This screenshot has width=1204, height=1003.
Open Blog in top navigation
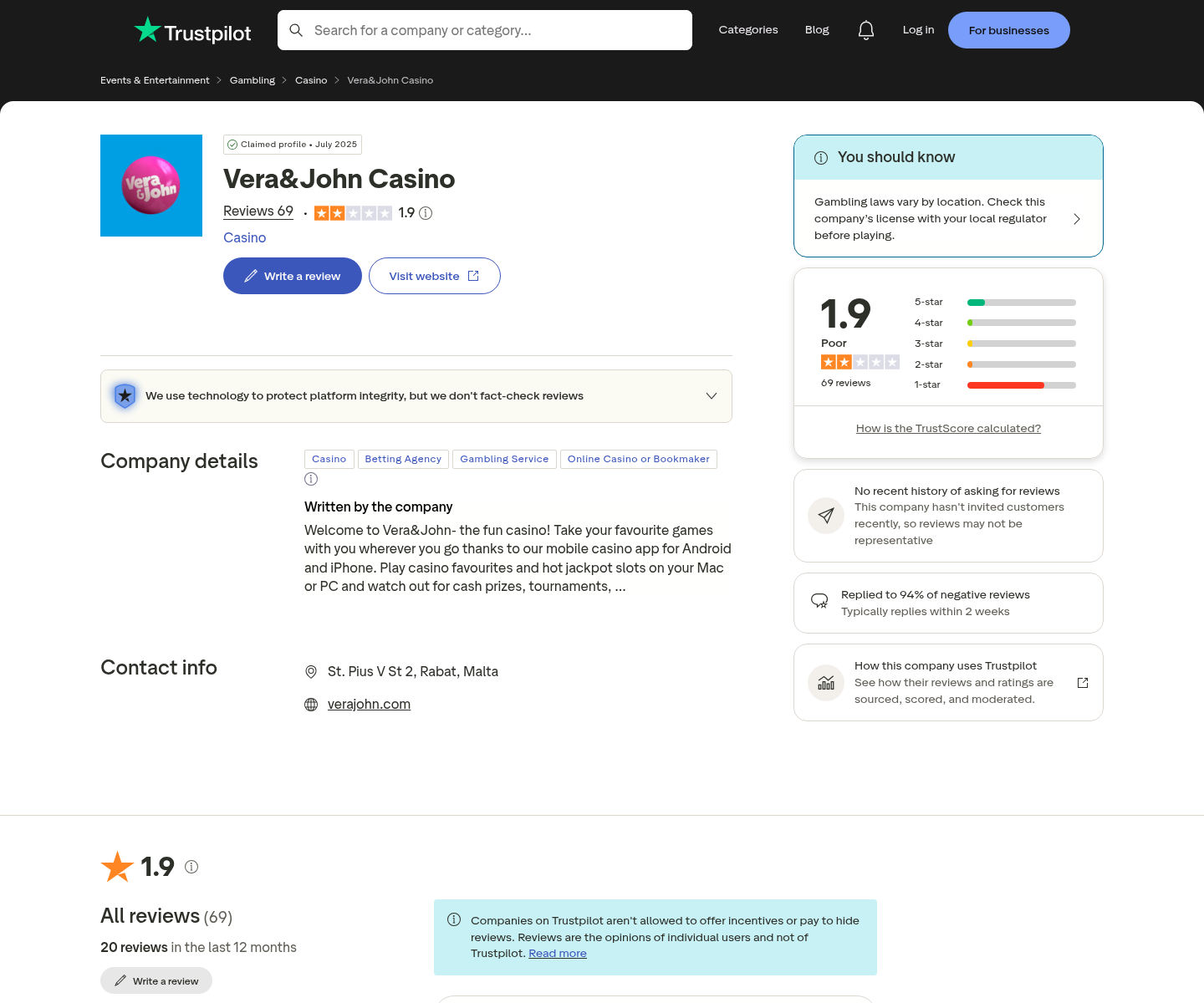tap(817, 30)
